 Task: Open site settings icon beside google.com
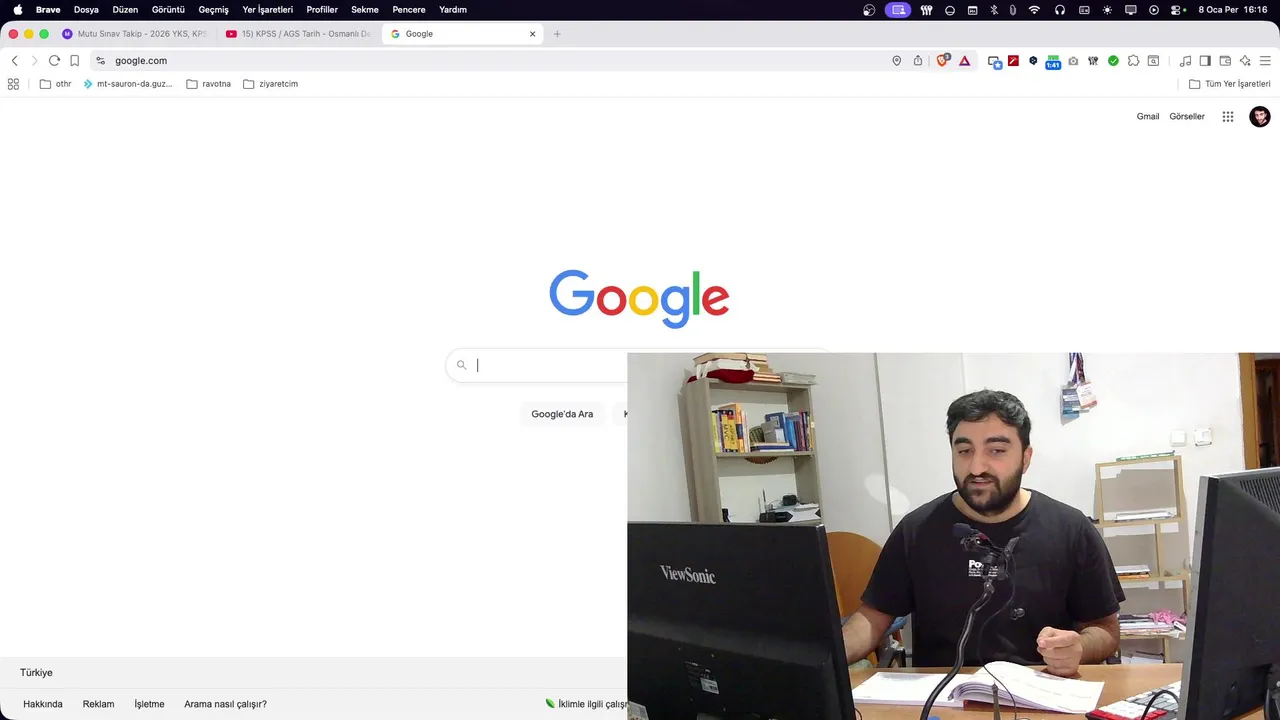(x=100, y=61)
